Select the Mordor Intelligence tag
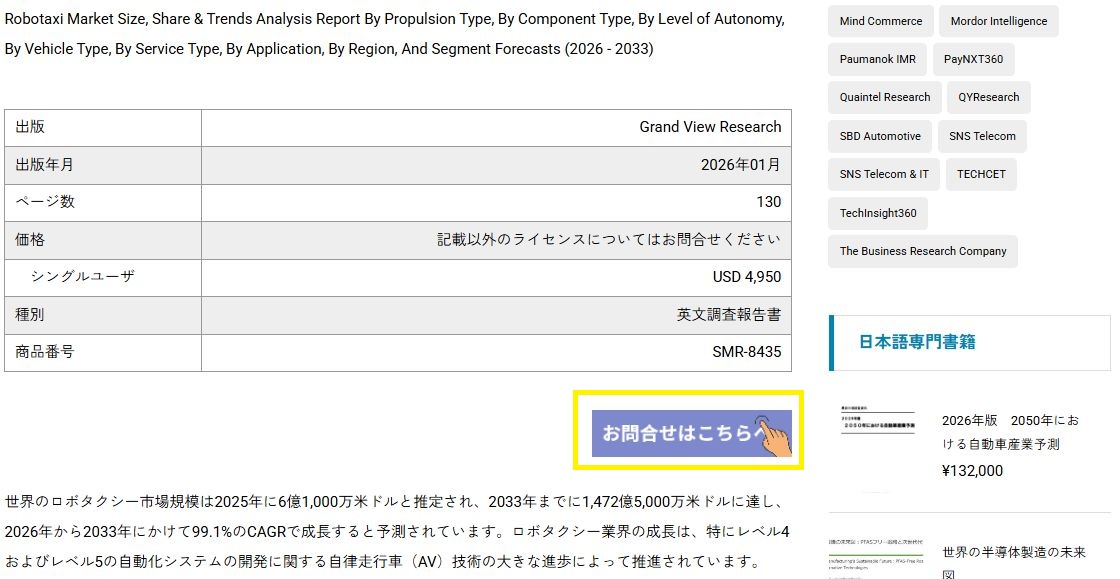Screen dimensions: 1120x579 [x=998, y=21]
